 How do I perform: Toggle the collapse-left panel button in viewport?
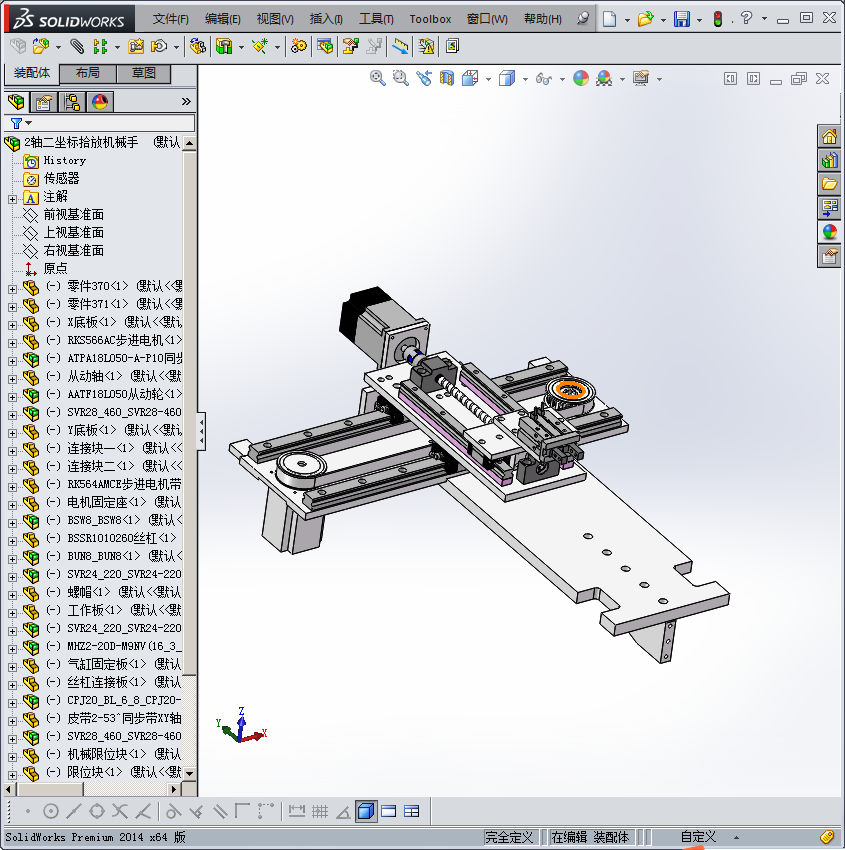(x=730, y=79)
